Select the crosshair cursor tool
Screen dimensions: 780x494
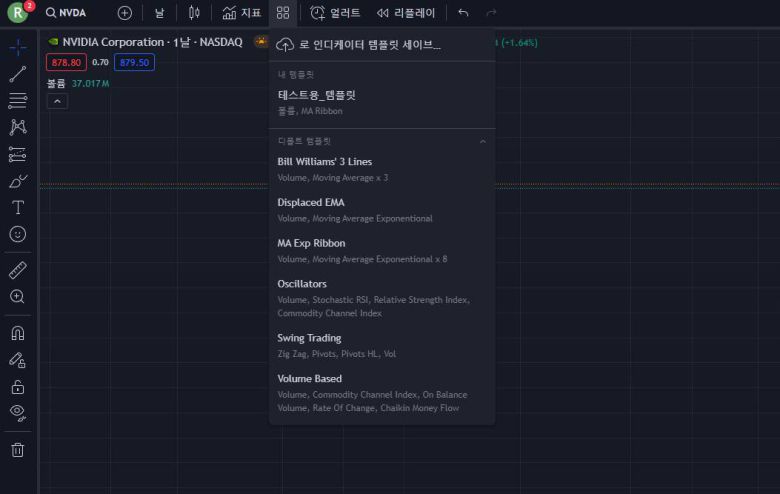tap(18, 47)
